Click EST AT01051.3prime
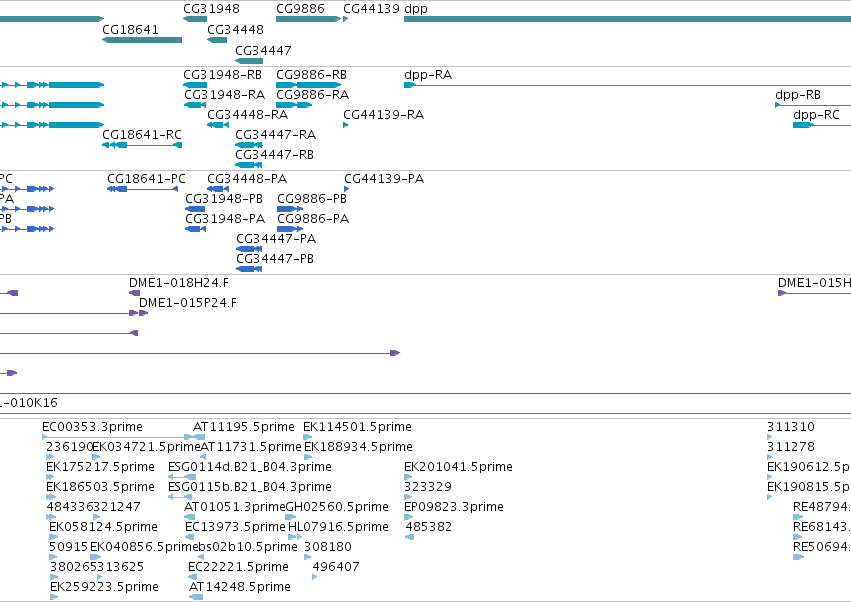The image size is (851, 602). [189, 517]
